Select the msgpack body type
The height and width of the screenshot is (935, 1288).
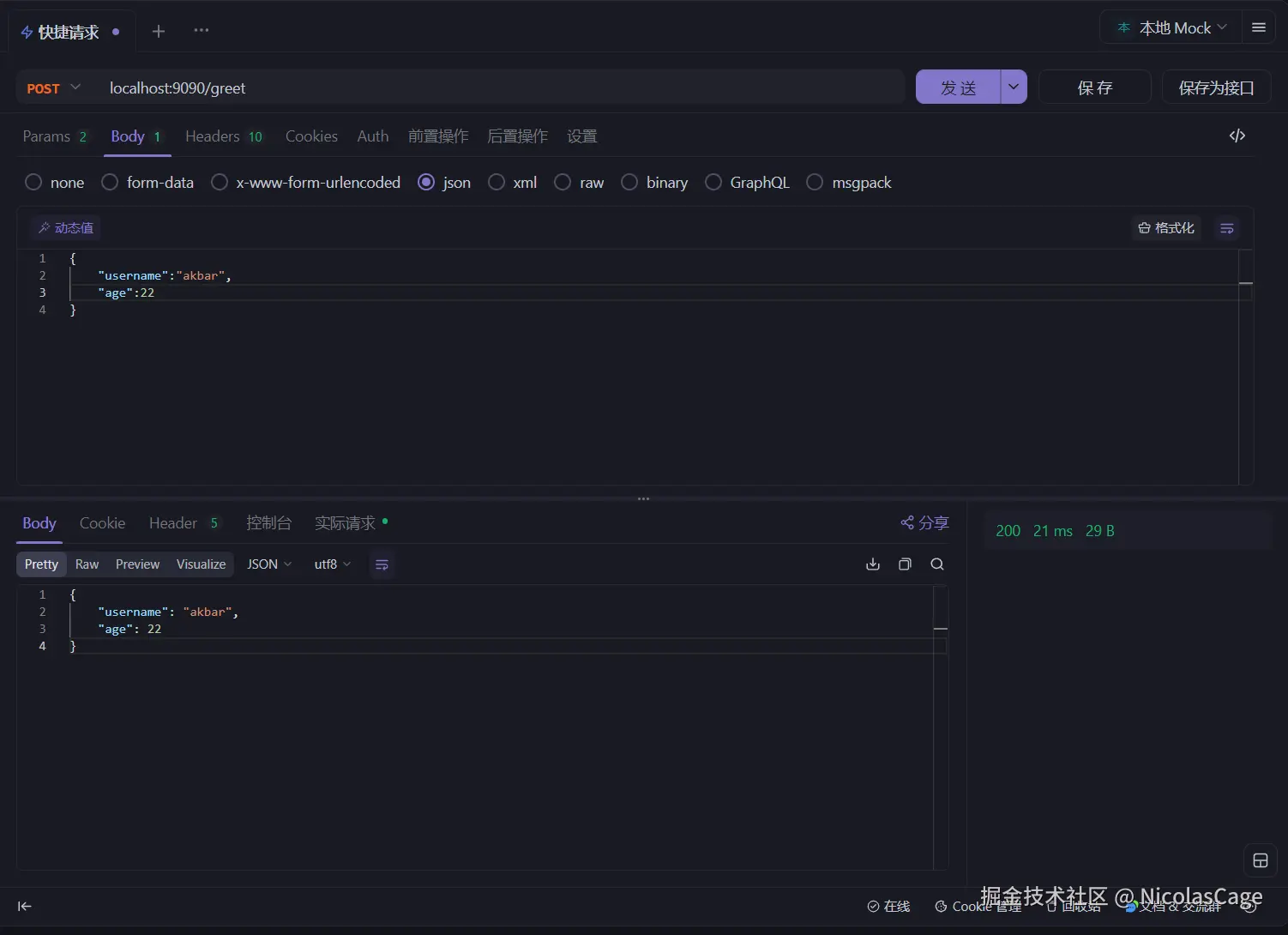850,183
